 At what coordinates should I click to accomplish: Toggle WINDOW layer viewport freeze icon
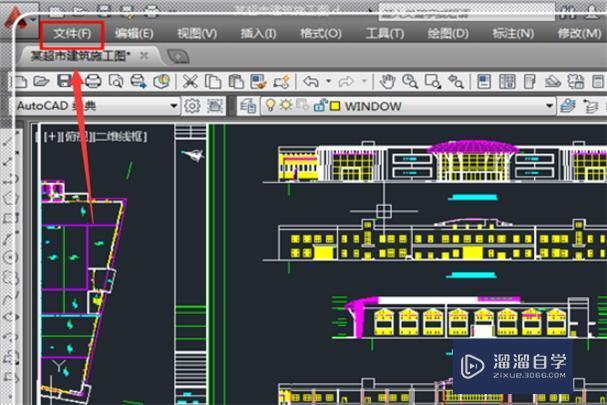[302, 105]
